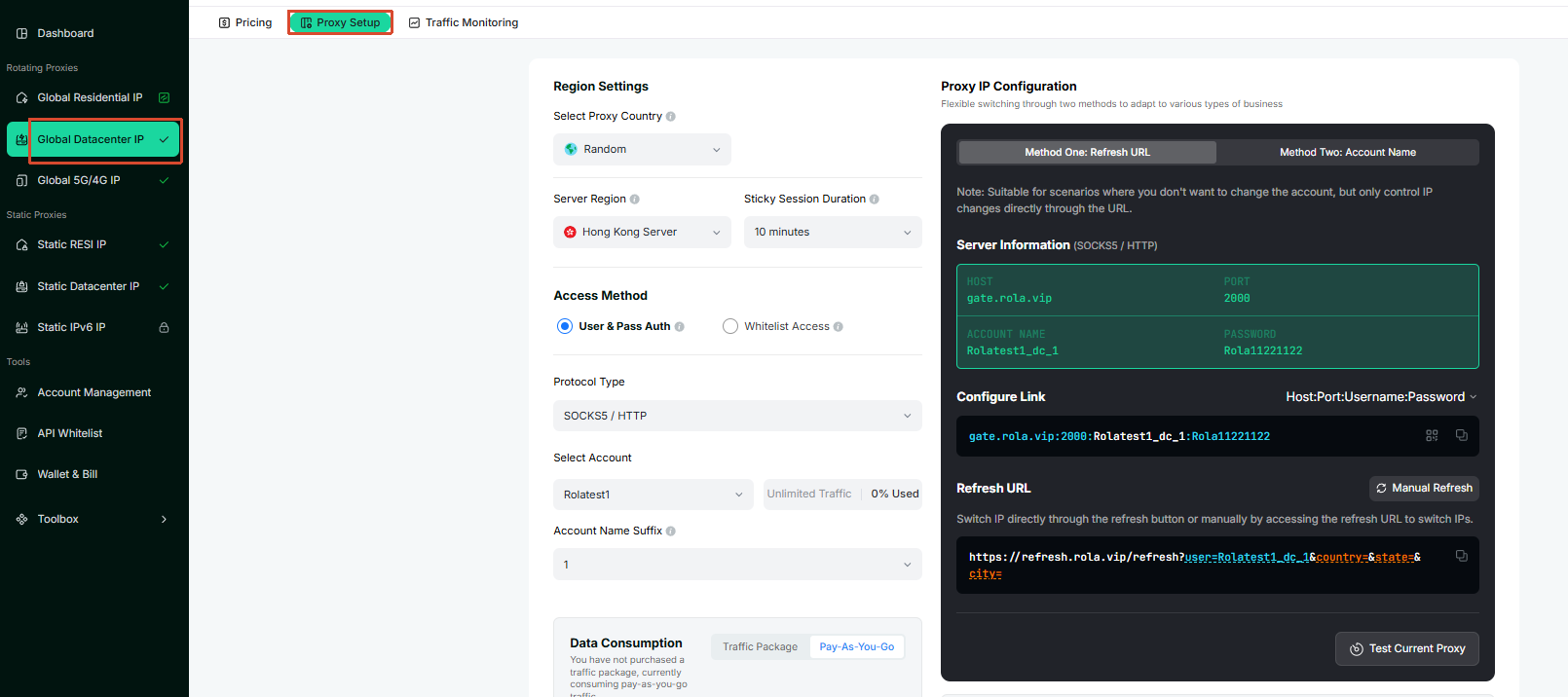Open the 10 minutes duration dropdown

pyautogui.click(x=833, y=232)
